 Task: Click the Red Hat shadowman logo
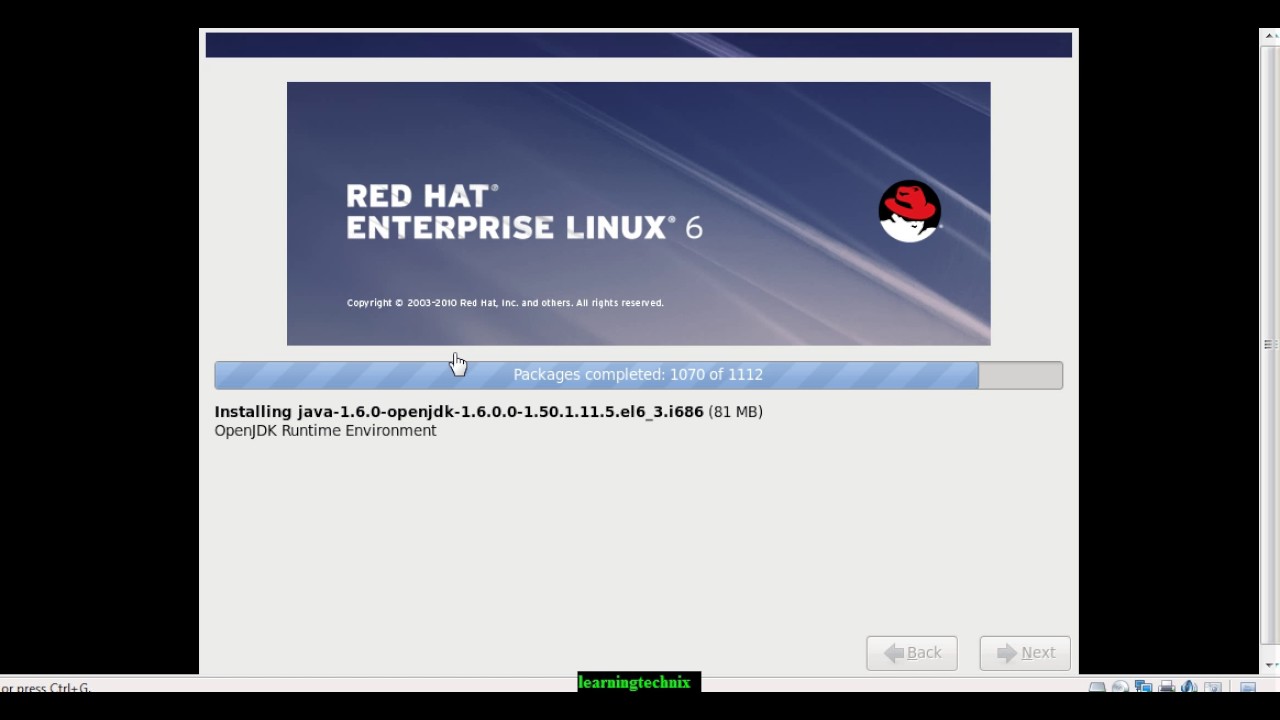pos(909,211)
